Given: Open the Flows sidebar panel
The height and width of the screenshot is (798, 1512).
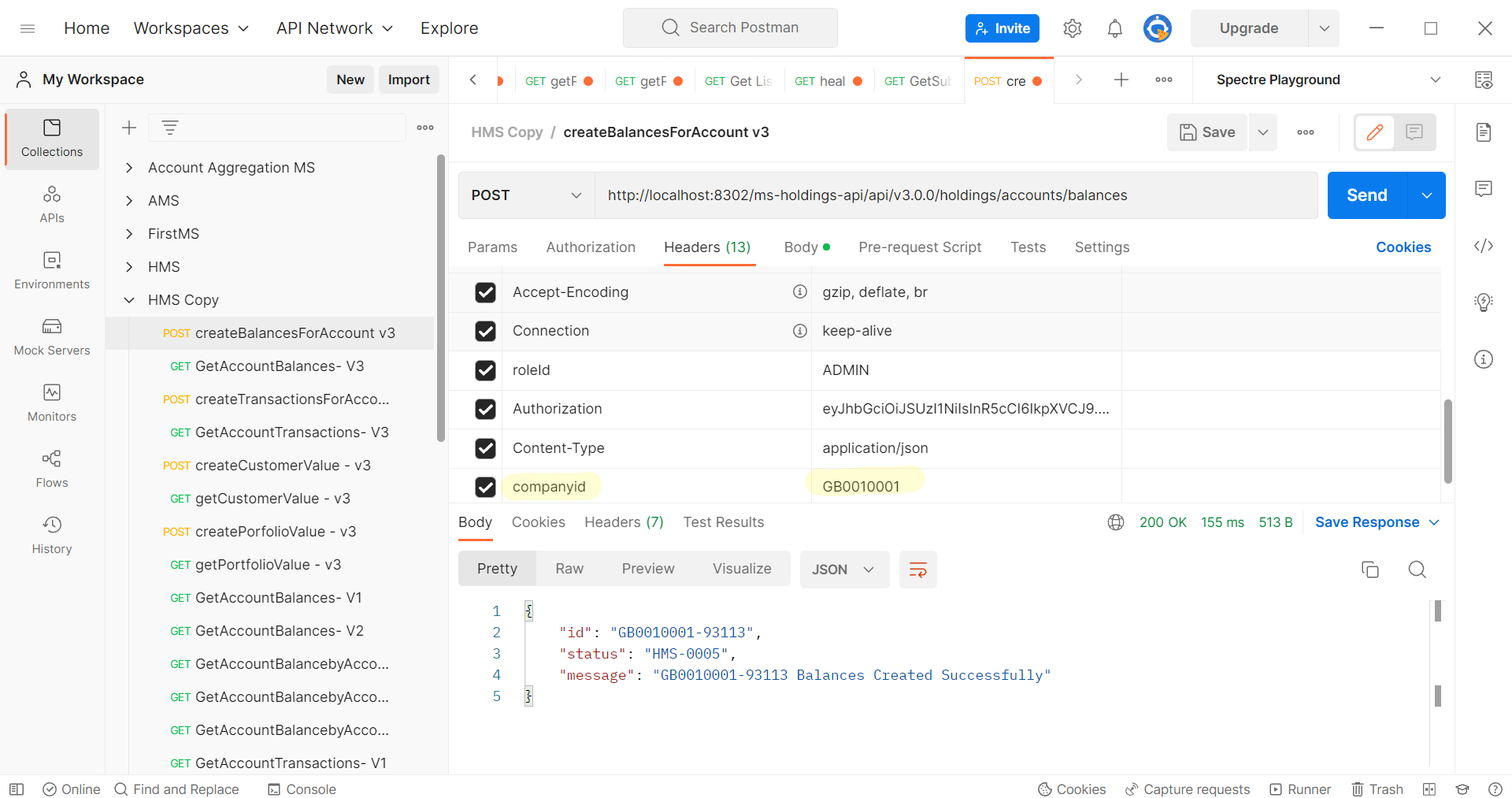Looking at the screenshot, I should (52, 469).
